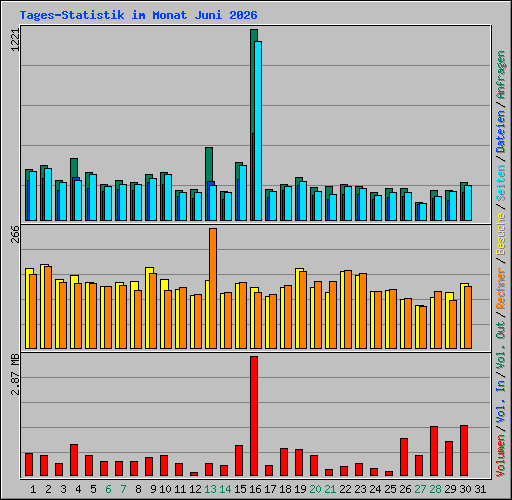Click day label '15' on the x-axis
Image resolution: width=512 pixels, height=500 pixels.
click(x=240, y=489)
